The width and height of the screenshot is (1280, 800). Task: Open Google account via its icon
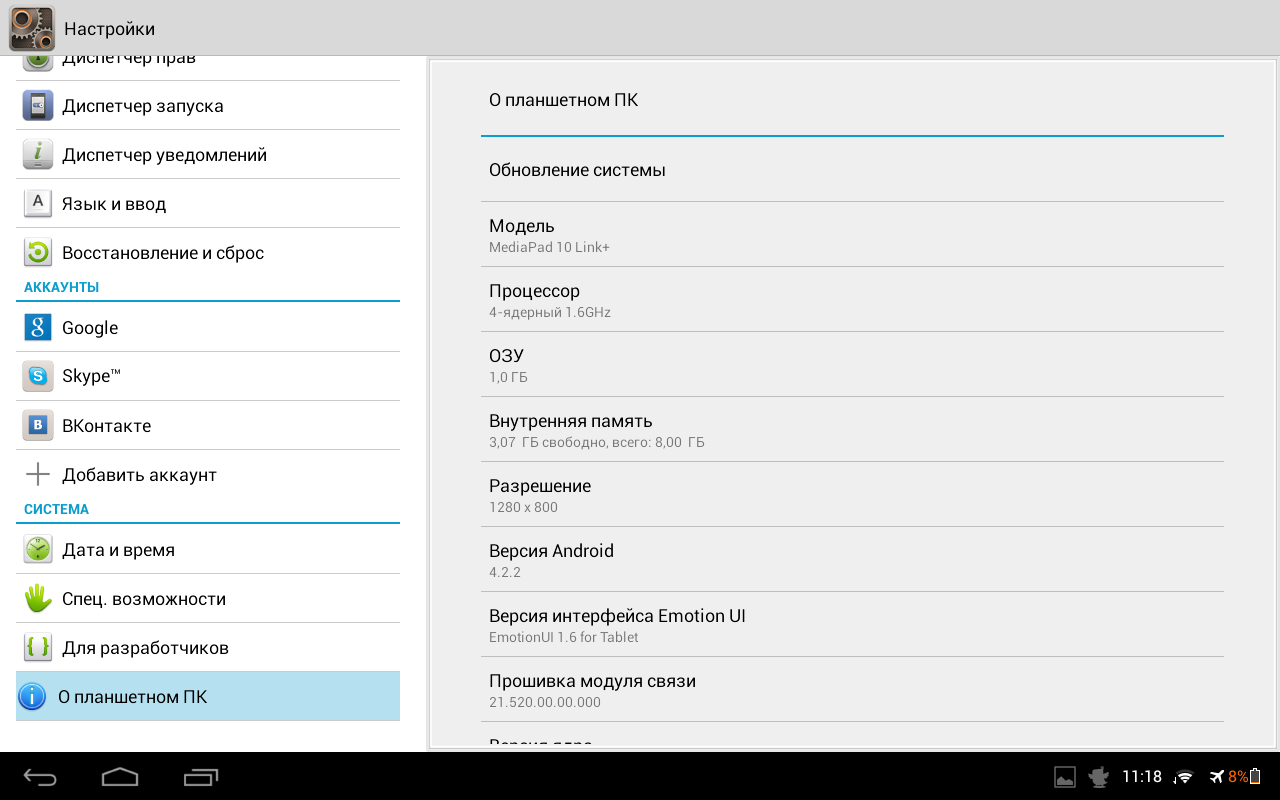point(38,327)
